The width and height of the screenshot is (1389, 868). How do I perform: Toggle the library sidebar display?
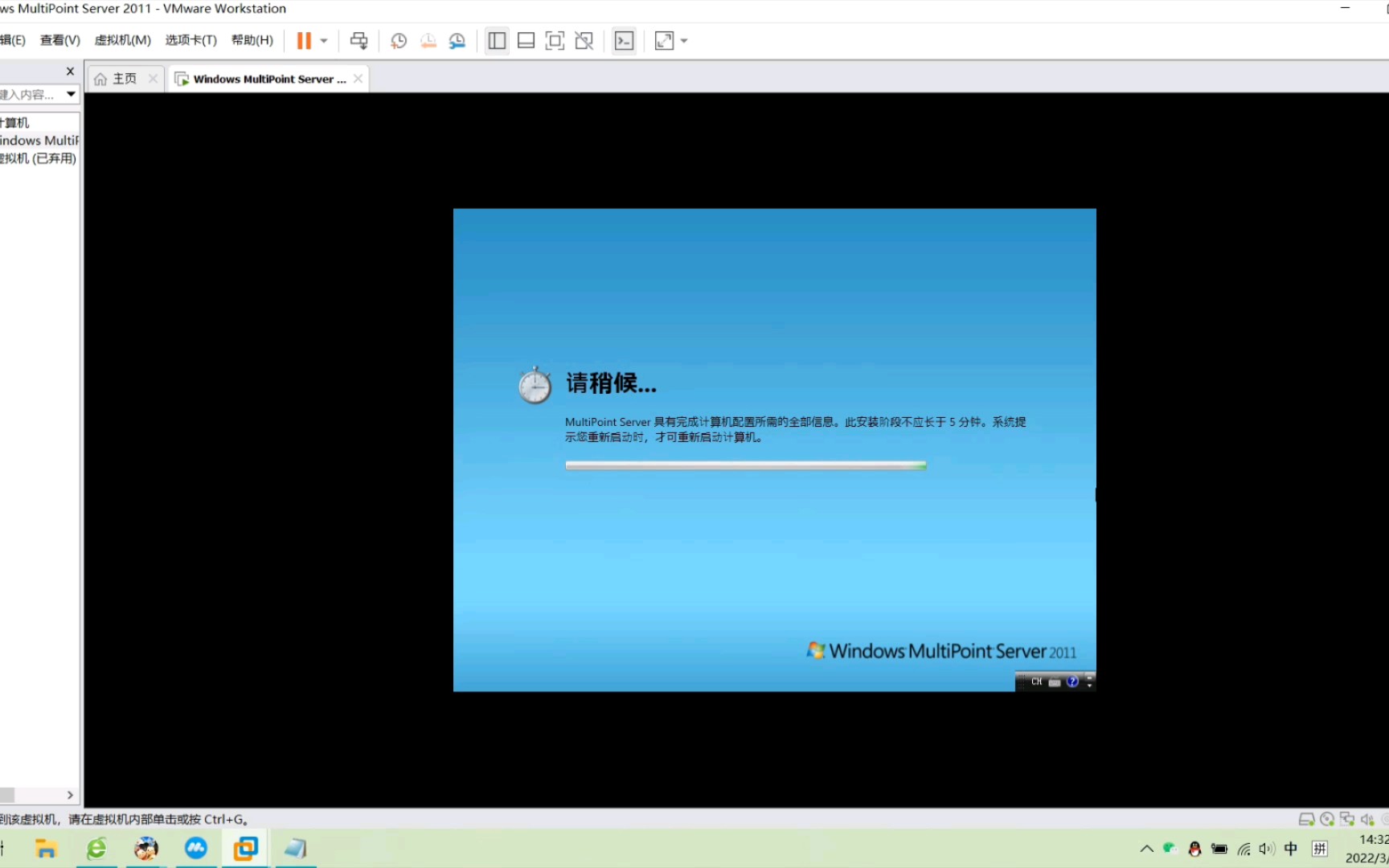pyautogui.click(x=497, y=41)
